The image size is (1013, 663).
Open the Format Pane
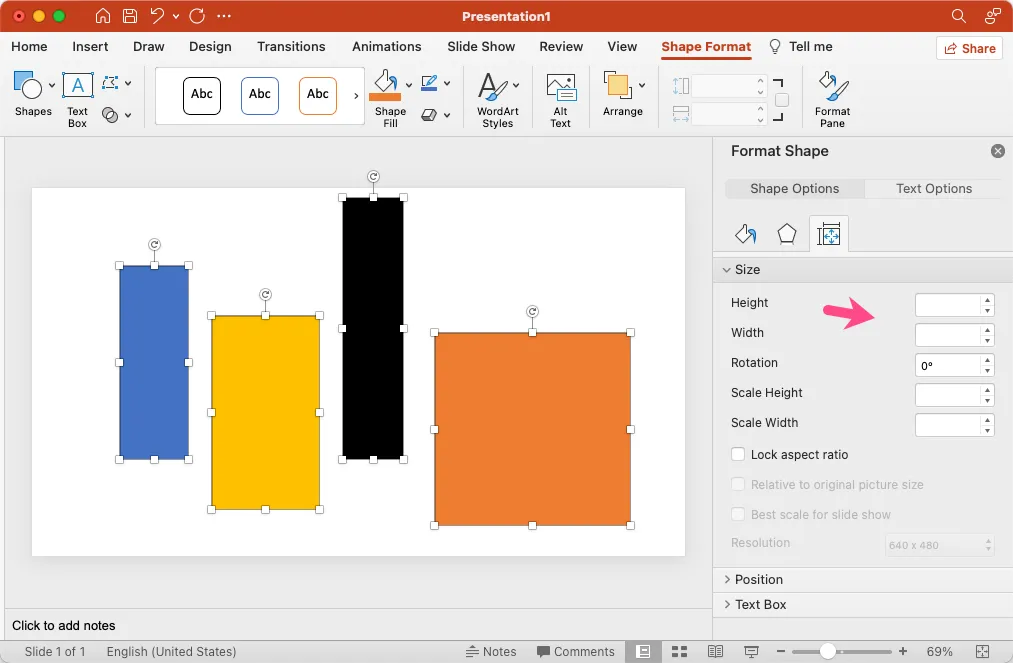coord(832,97)
